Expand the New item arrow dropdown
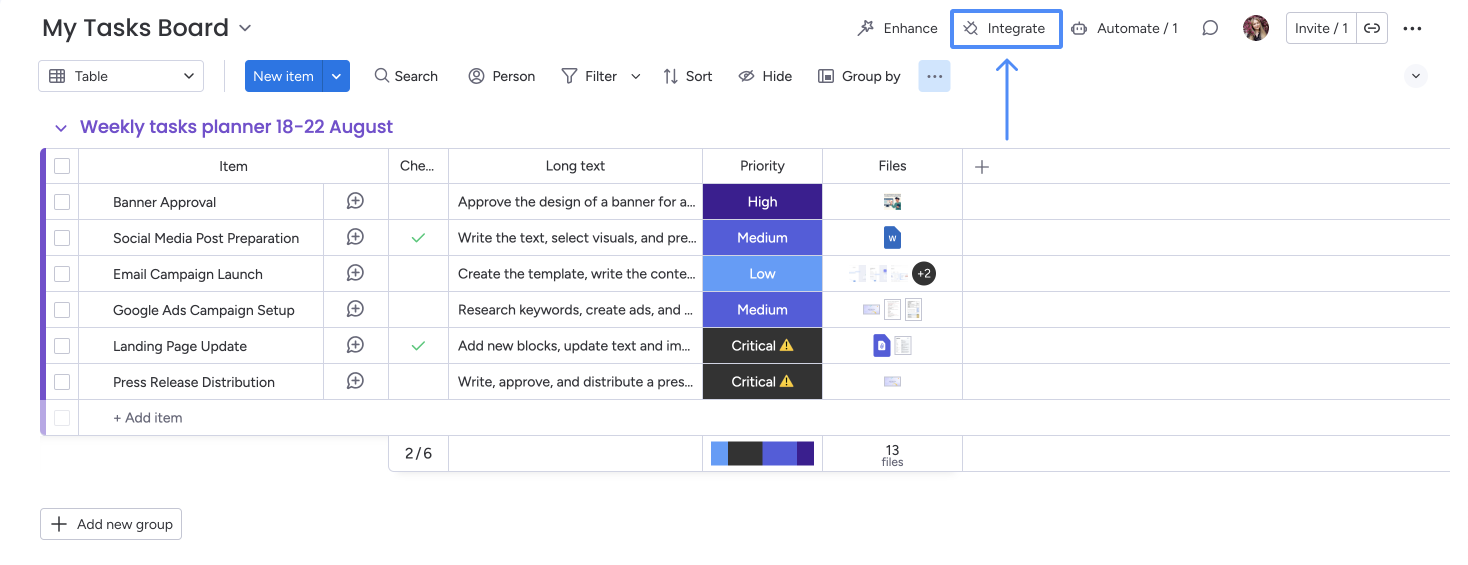This screenshot has width=1468, height=565. pos(336,76)
